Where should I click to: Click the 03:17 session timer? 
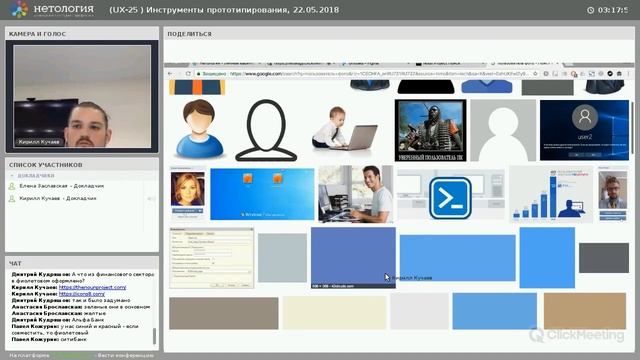coord(613,10)
